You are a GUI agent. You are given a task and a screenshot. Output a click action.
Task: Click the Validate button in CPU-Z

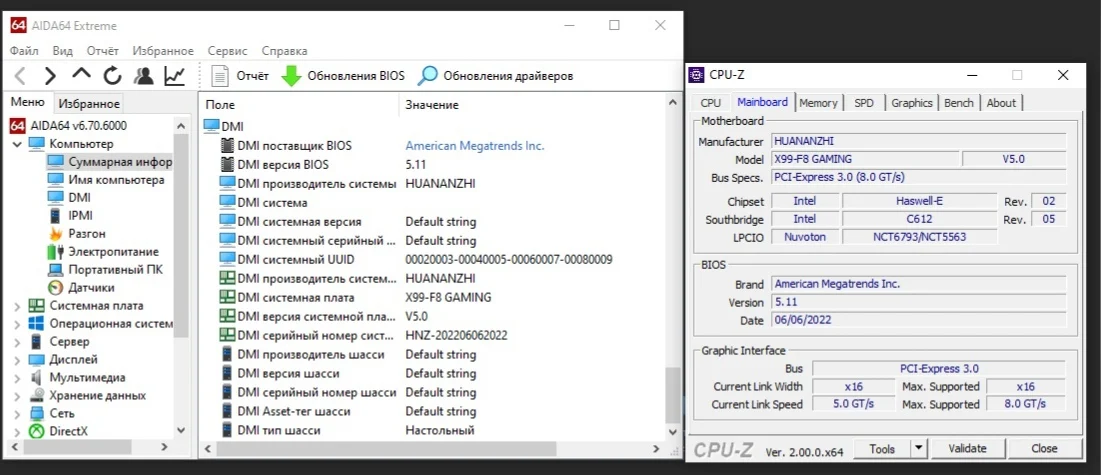967,448
